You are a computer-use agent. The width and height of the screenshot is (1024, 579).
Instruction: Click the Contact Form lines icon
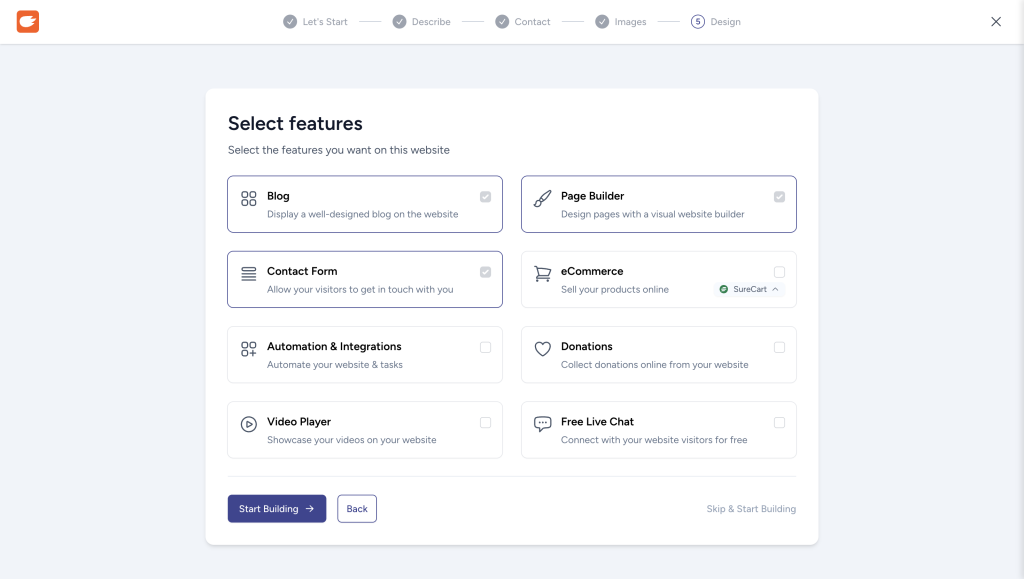click(249, 273)
